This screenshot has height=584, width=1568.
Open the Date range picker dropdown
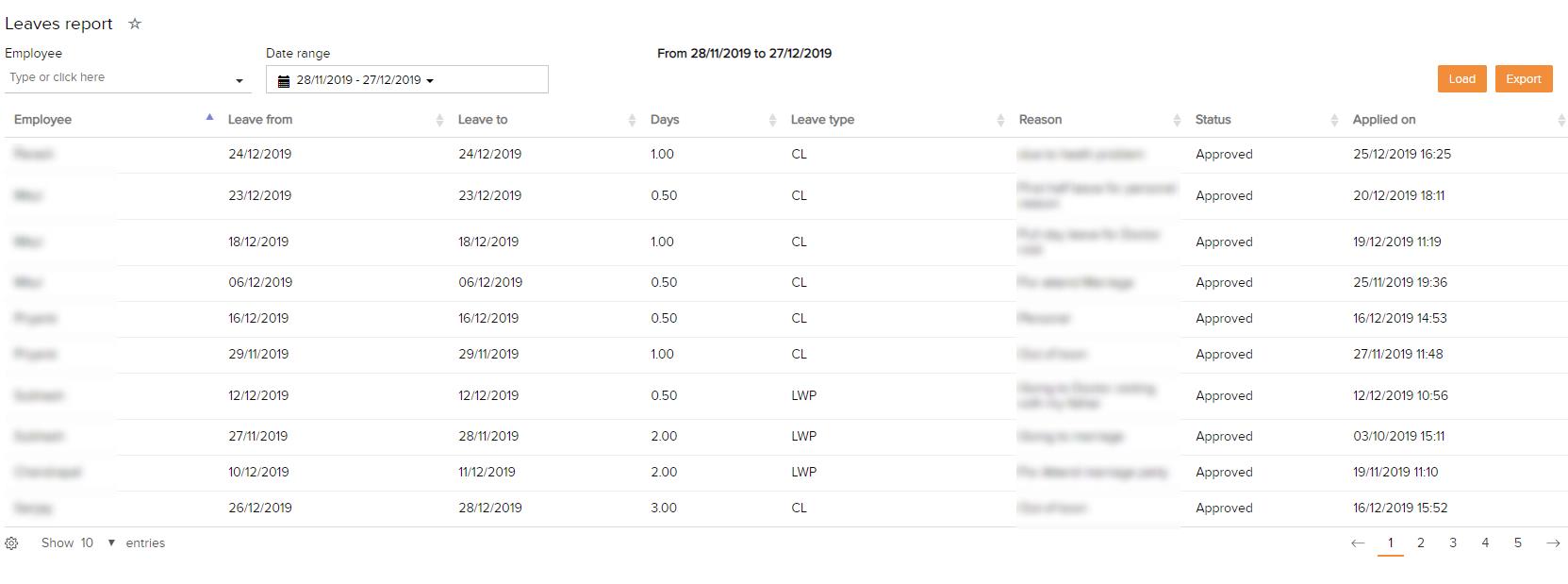click(430, 81)
